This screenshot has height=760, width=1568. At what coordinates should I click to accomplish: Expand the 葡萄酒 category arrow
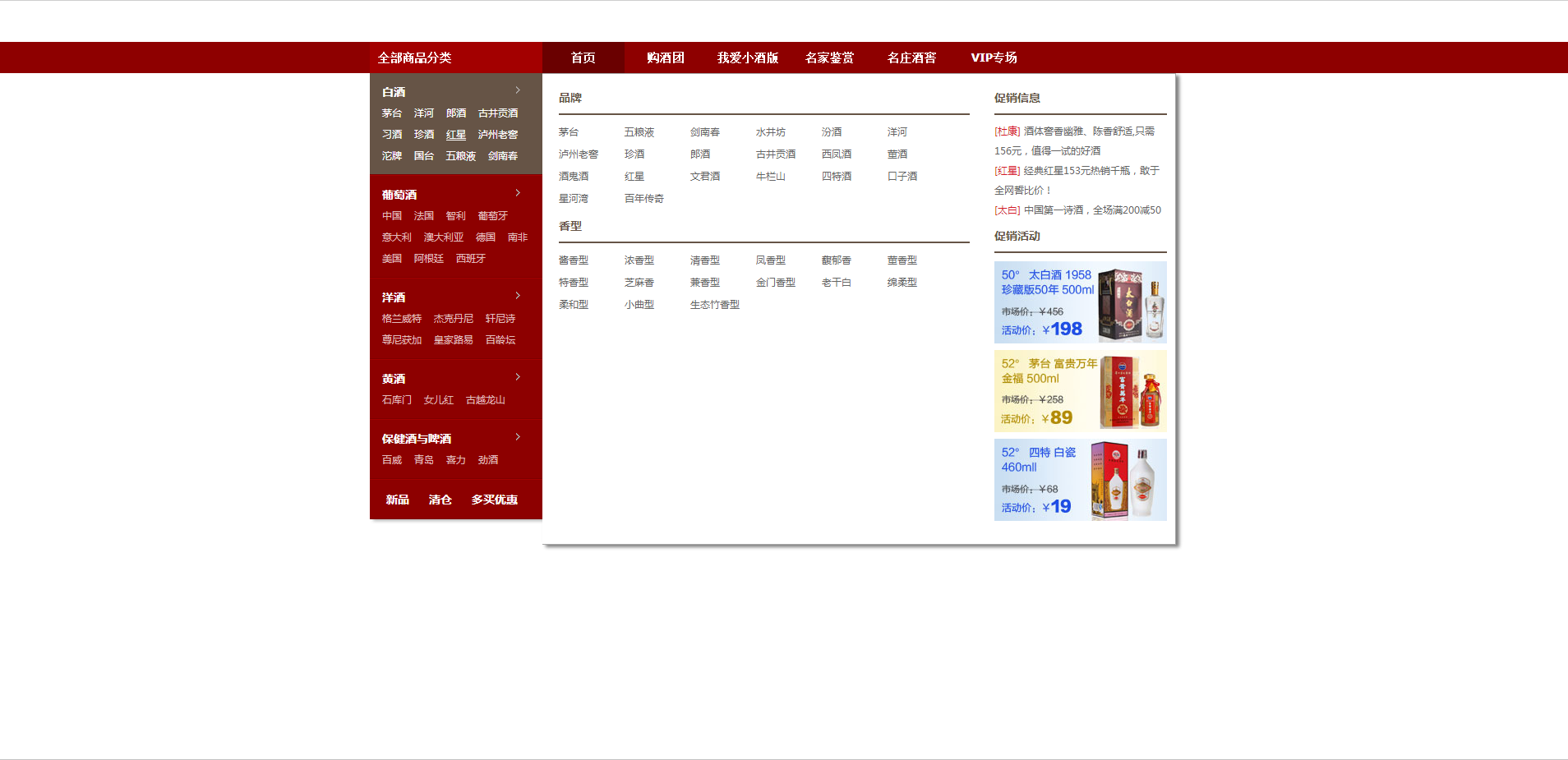click(x=518, y=193)
